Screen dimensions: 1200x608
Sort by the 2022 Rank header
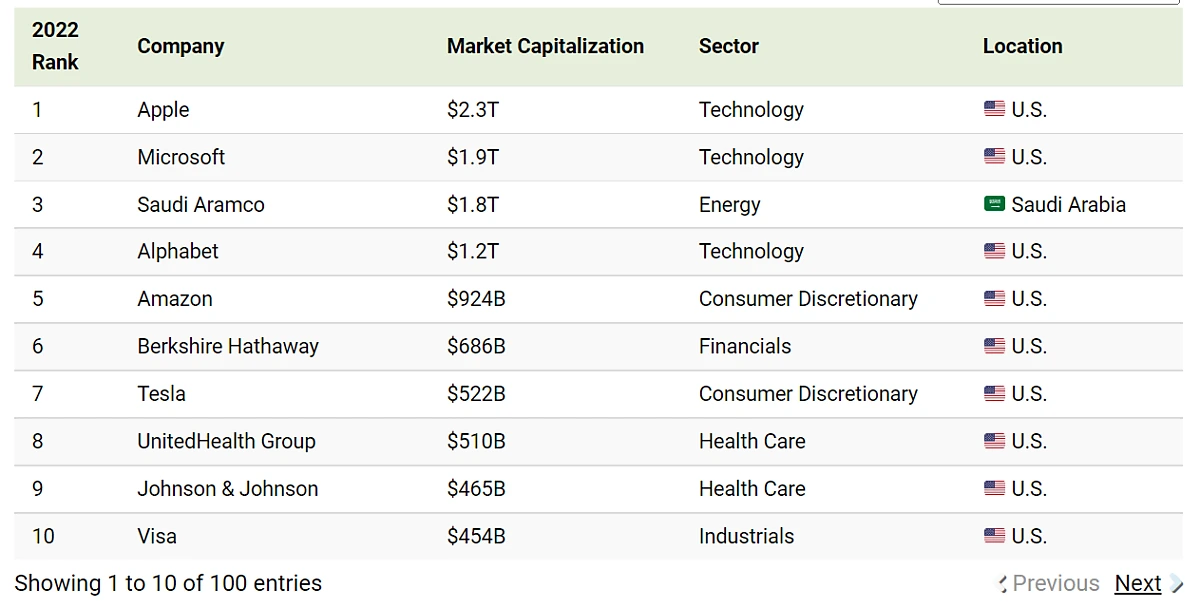55,46
